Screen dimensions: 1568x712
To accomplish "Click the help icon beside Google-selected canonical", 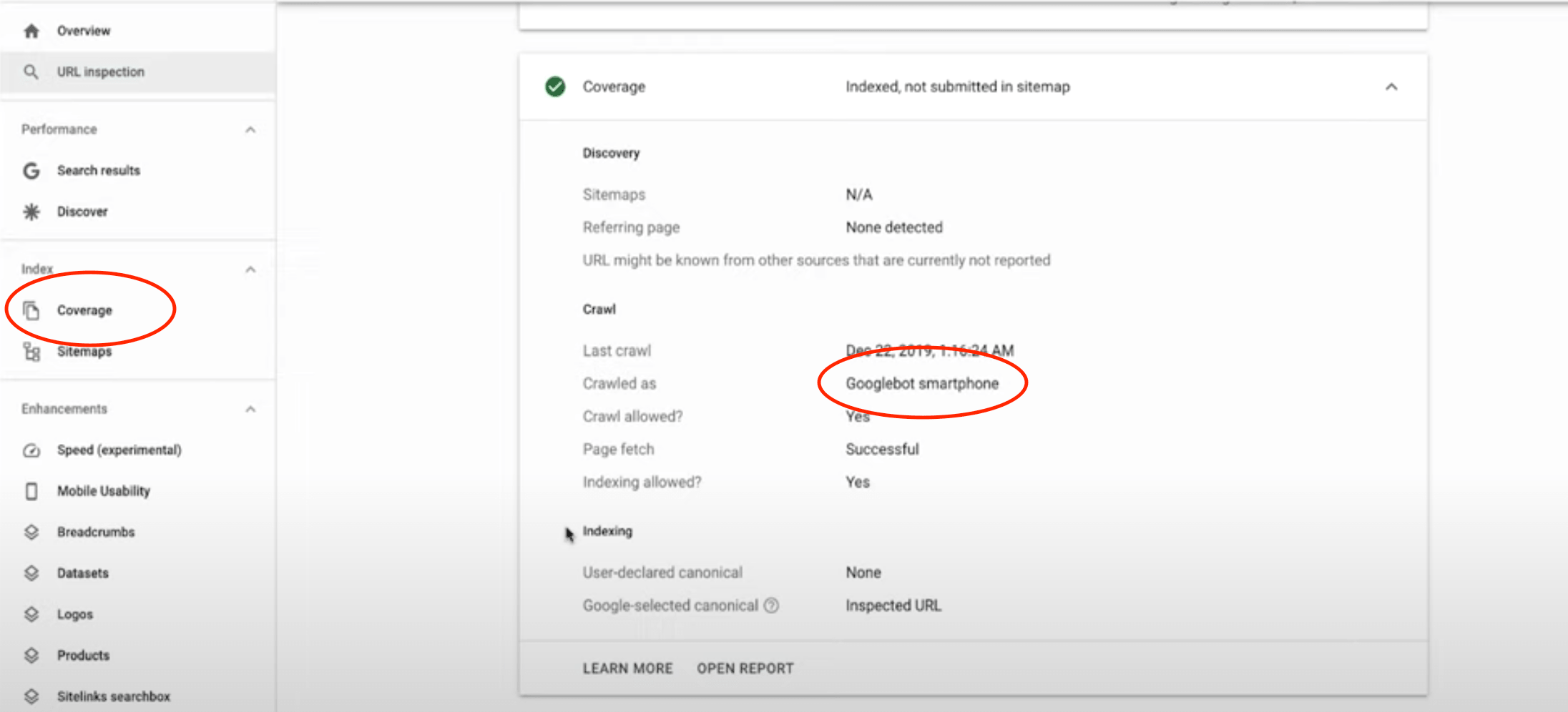I will coord(771,605).
